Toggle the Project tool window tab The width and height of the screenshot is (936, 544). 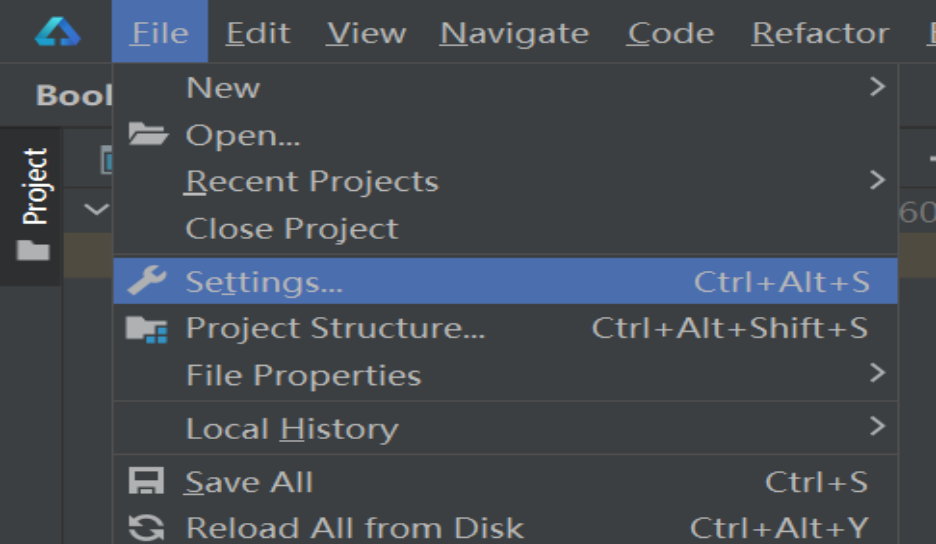34,186
